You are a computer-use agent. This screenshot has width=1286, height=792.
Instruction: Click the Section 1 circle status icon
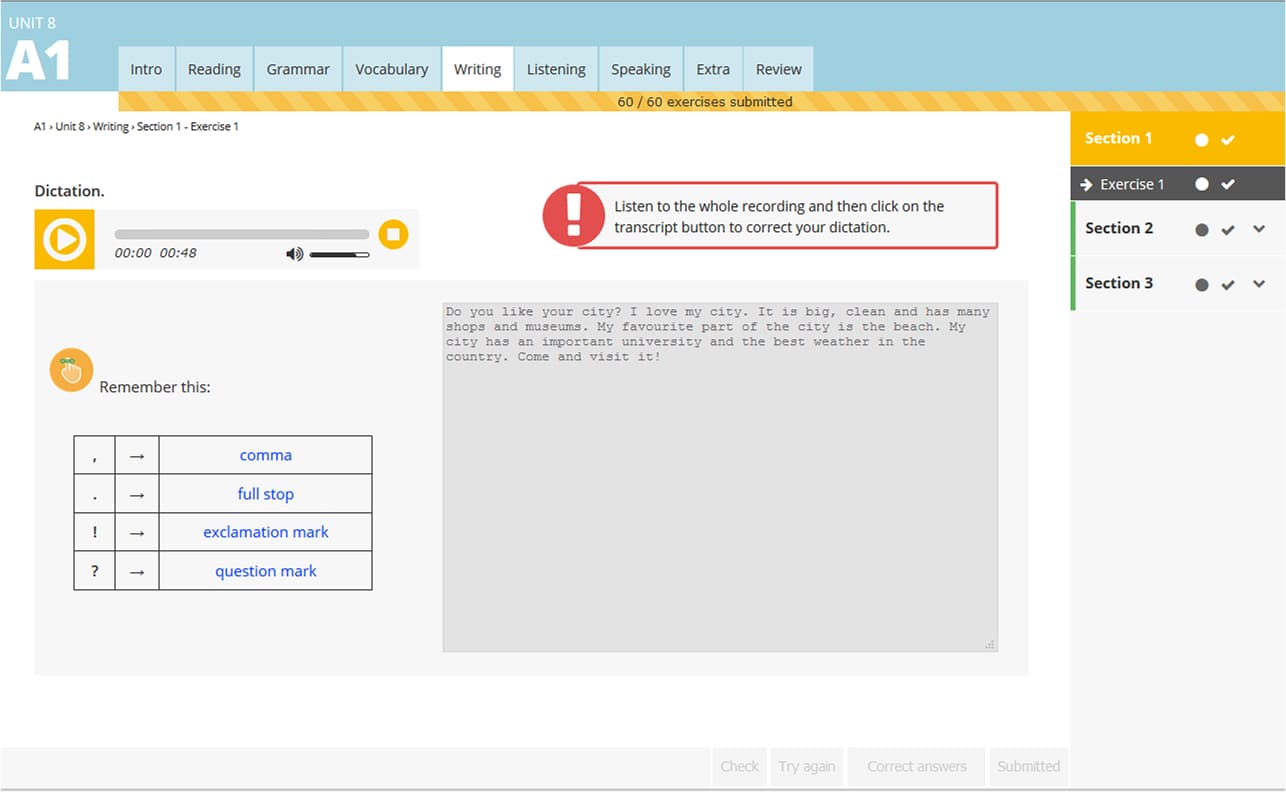[1201, 140]
